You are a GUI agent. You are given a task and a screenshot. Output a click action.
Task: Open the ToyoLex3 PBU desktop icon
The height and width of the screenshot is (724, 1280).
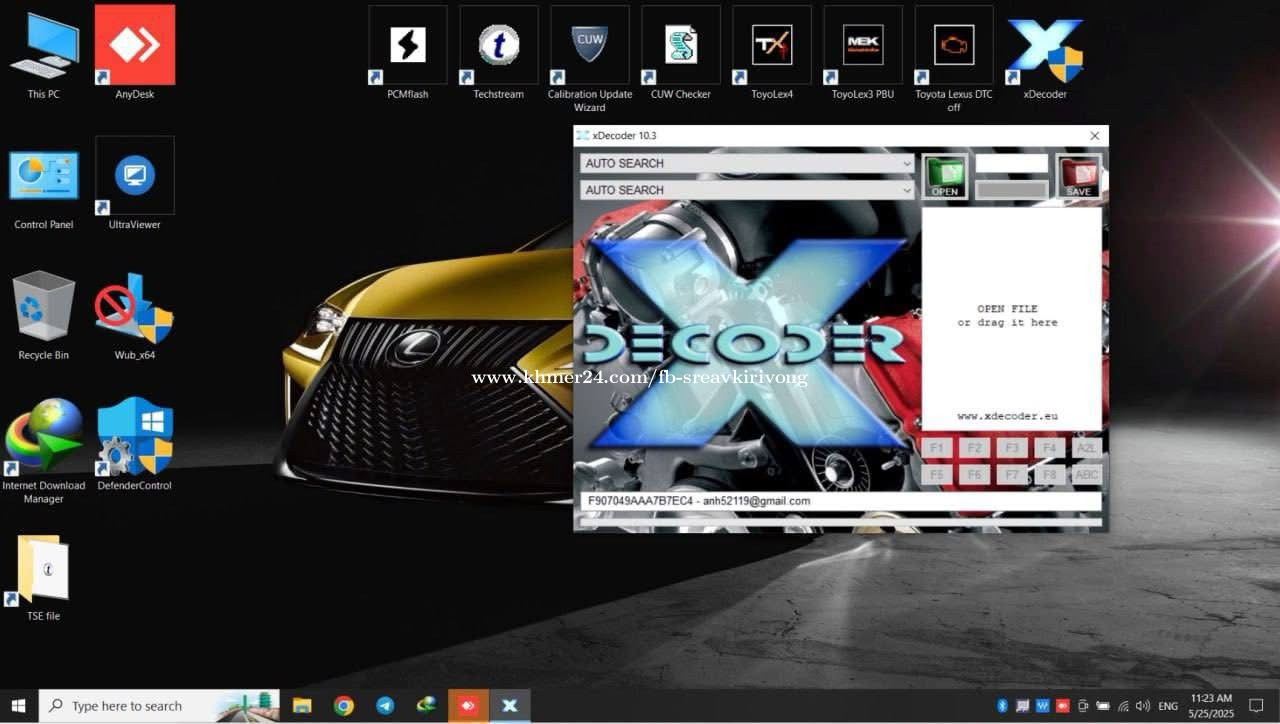pyautogui.click(x=863, y=54)
